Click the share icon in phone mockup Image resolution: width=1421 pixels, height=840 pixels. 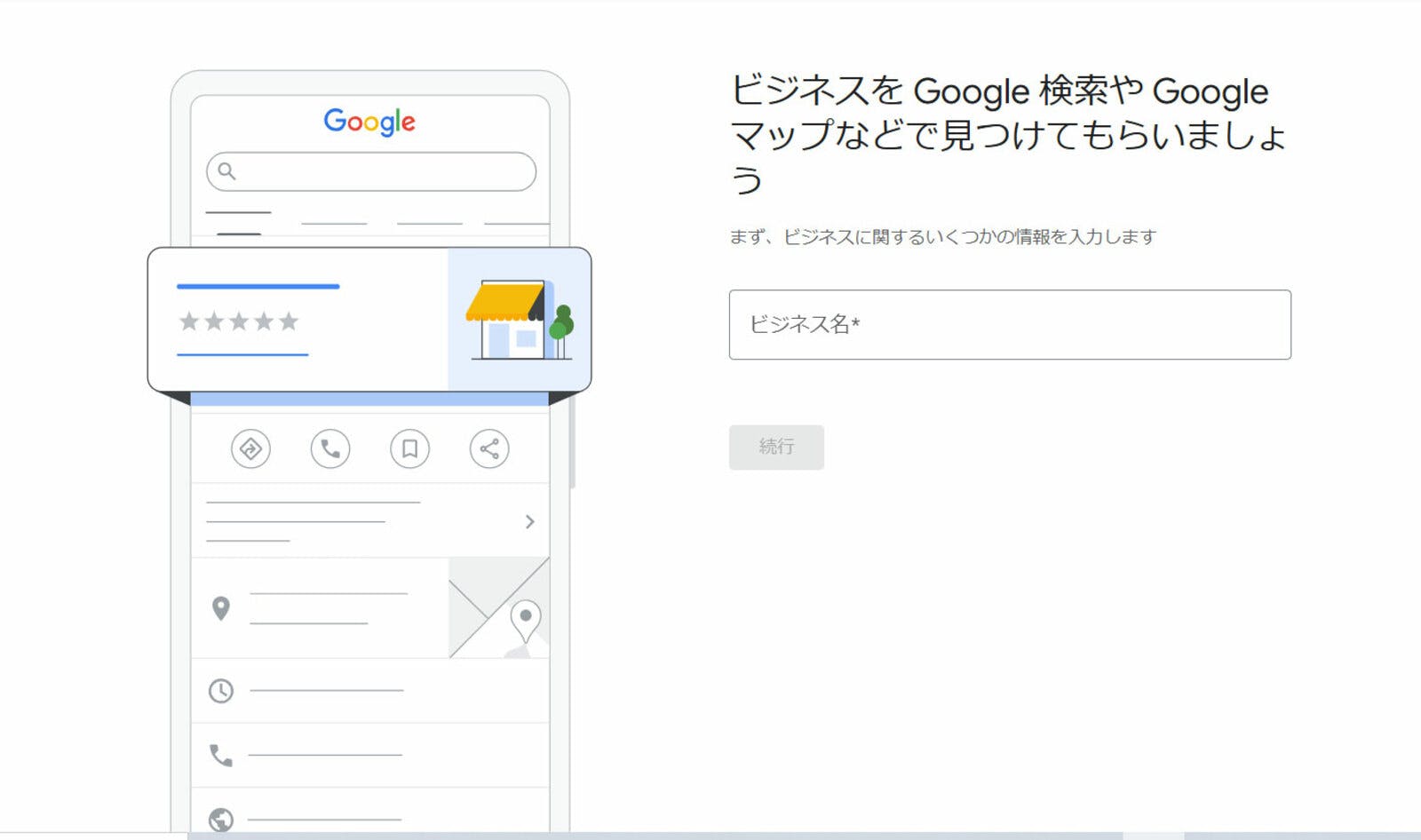click(x=489, y=448)
